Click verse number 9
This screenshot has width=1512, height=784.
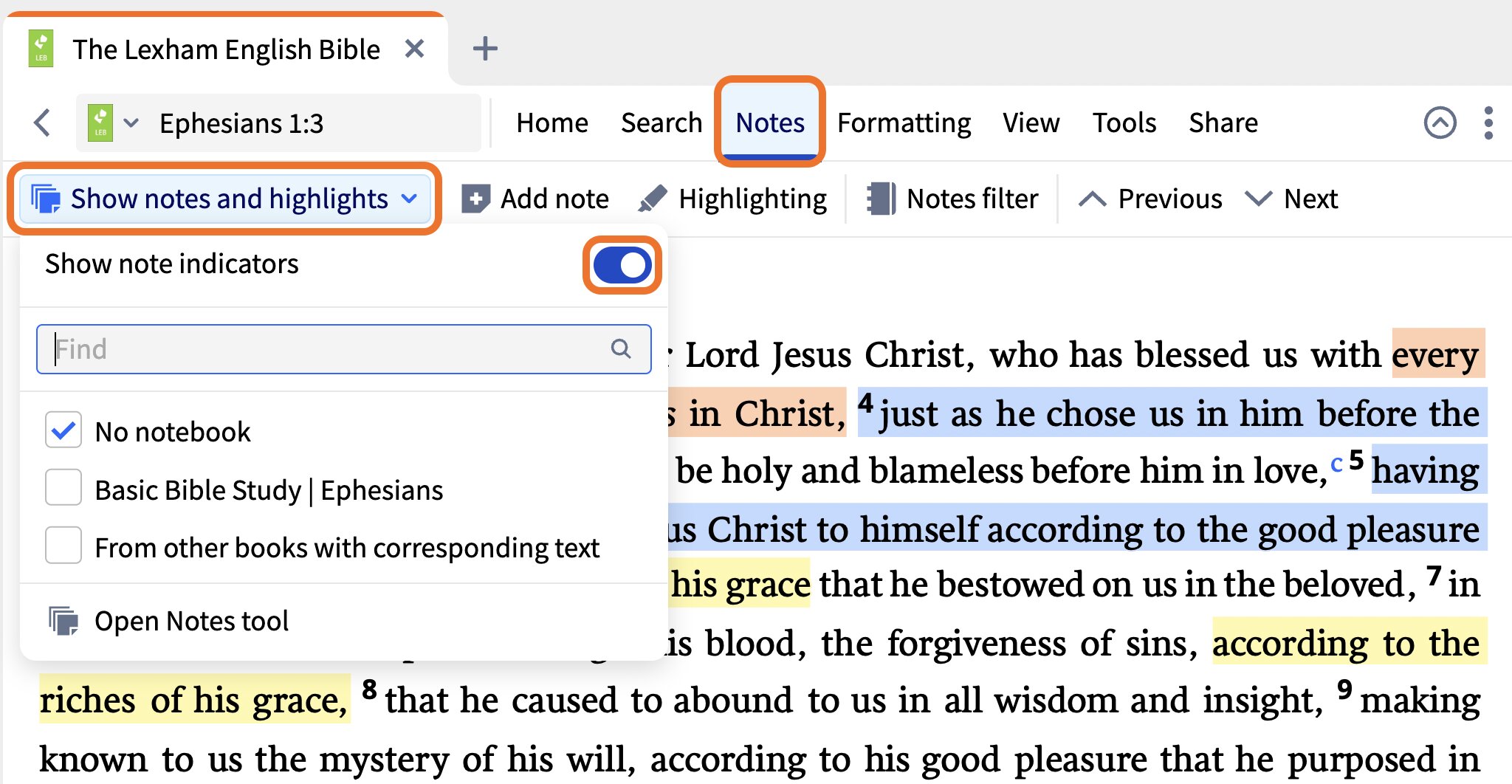(x=1344, y=690)
